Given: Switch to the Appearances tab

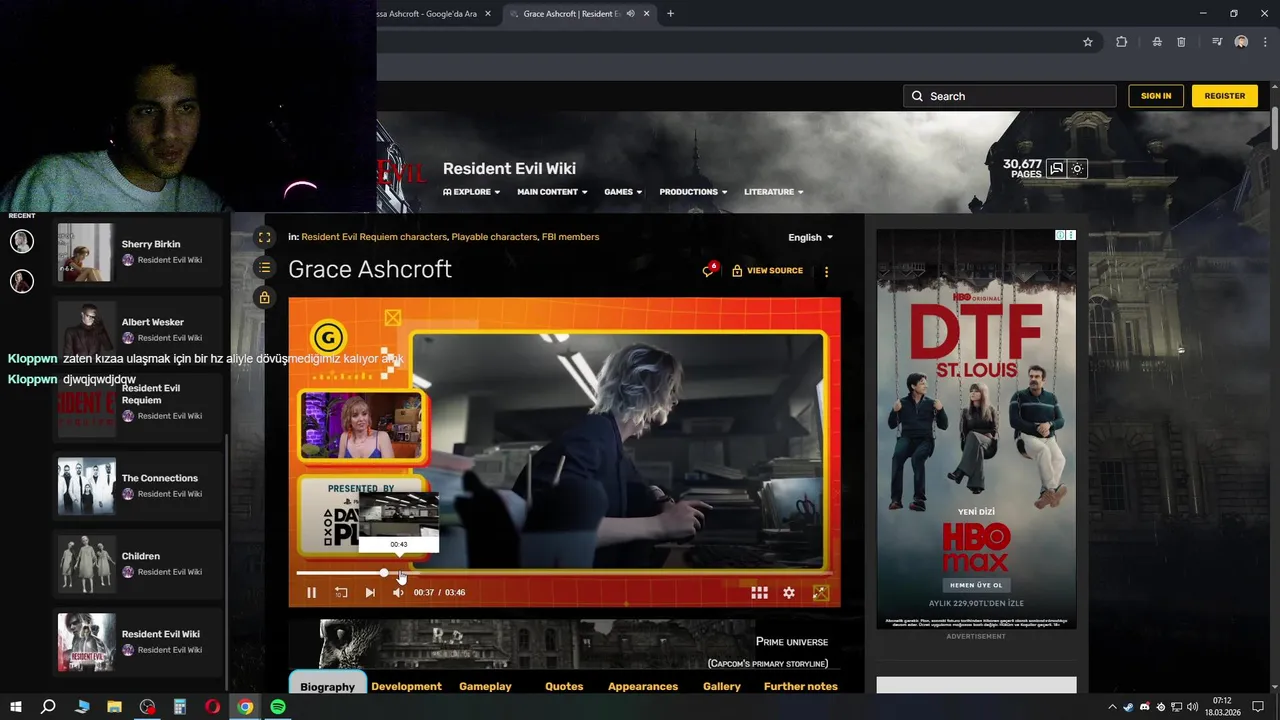Looking at the screenshot, I should (643, 686).
